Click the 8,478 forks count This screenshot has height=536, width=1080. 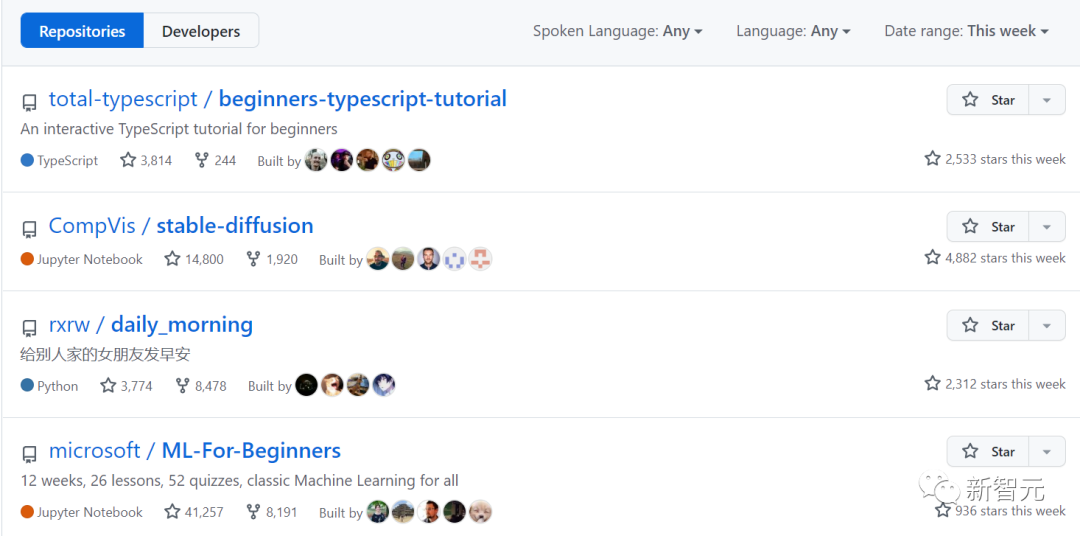[x=201, y=386]
